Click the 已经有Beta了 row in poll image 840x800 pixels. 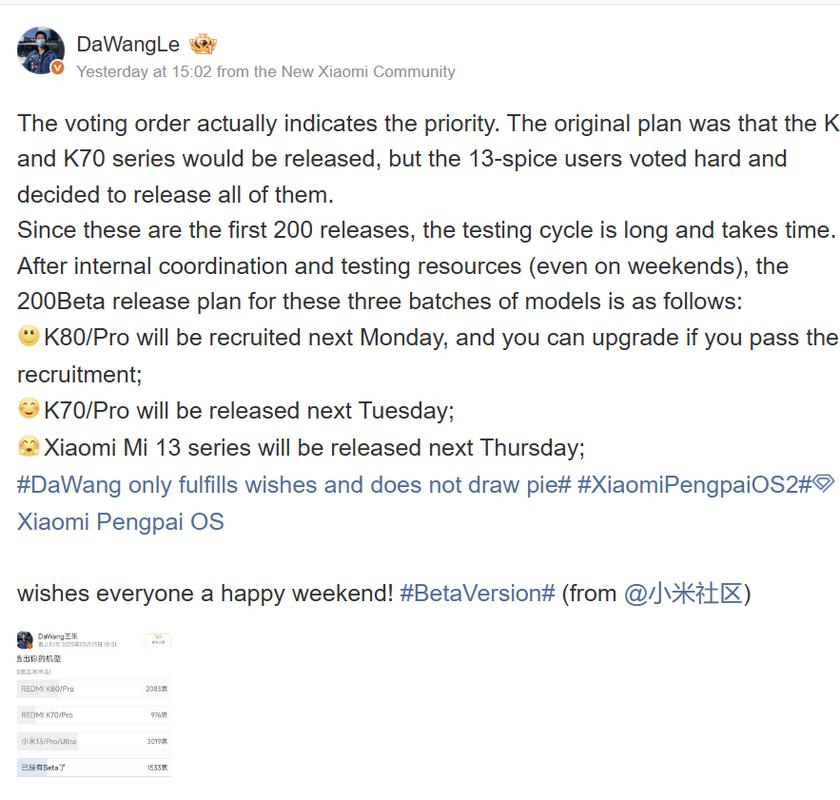tap(93, 767)
